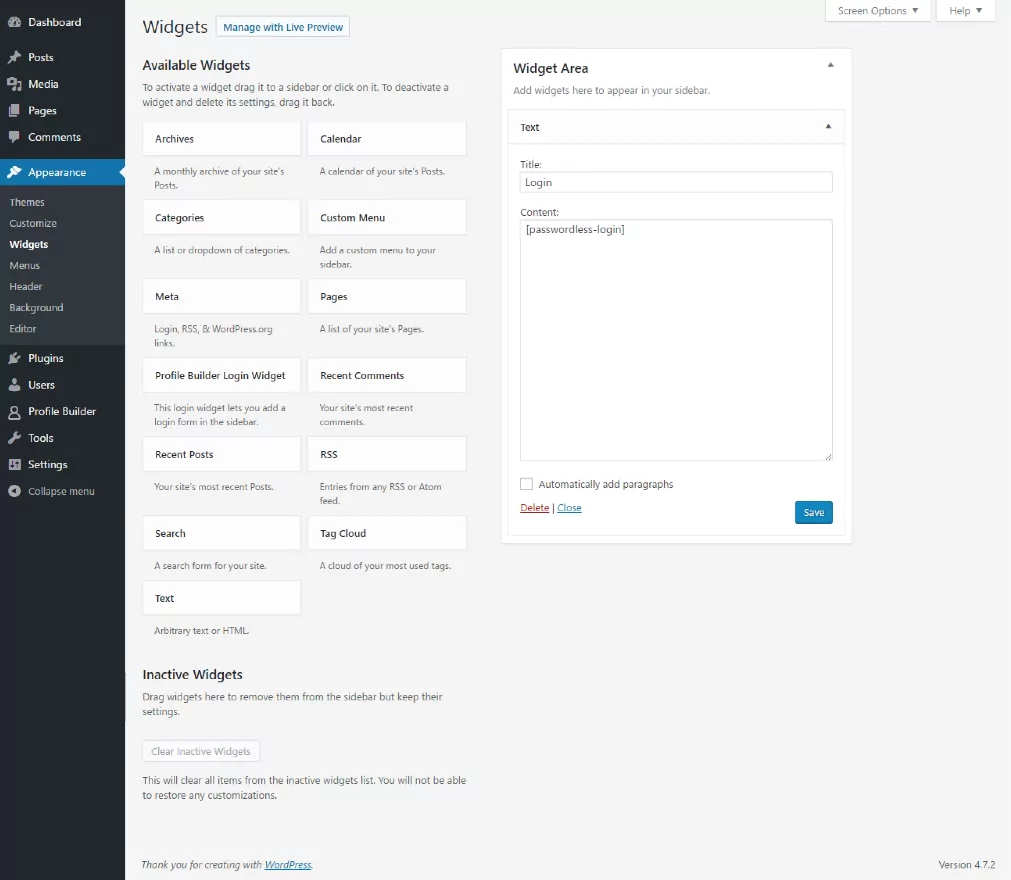
Task: Collapse the Widget Area panel arrow
Action: (x=830, y=65)
